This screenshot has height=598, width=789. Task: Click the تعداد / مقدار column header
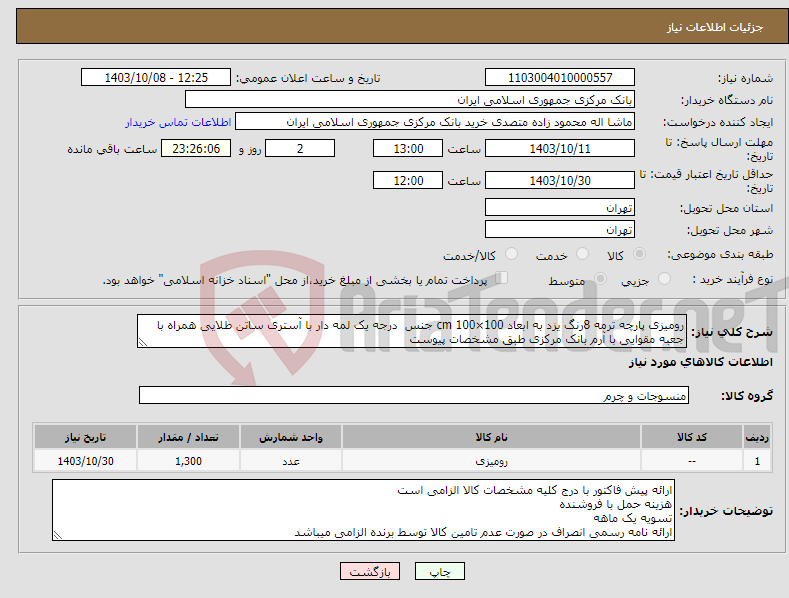click(x=188, y=437)
